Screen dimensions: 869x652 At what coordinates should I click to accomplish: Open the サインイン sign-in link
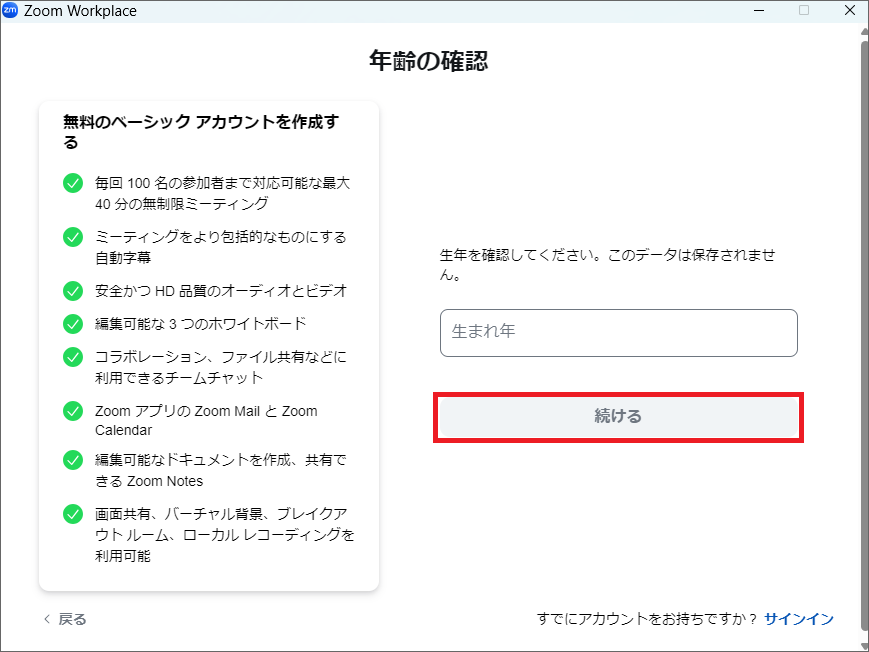(x=799, y=619)
